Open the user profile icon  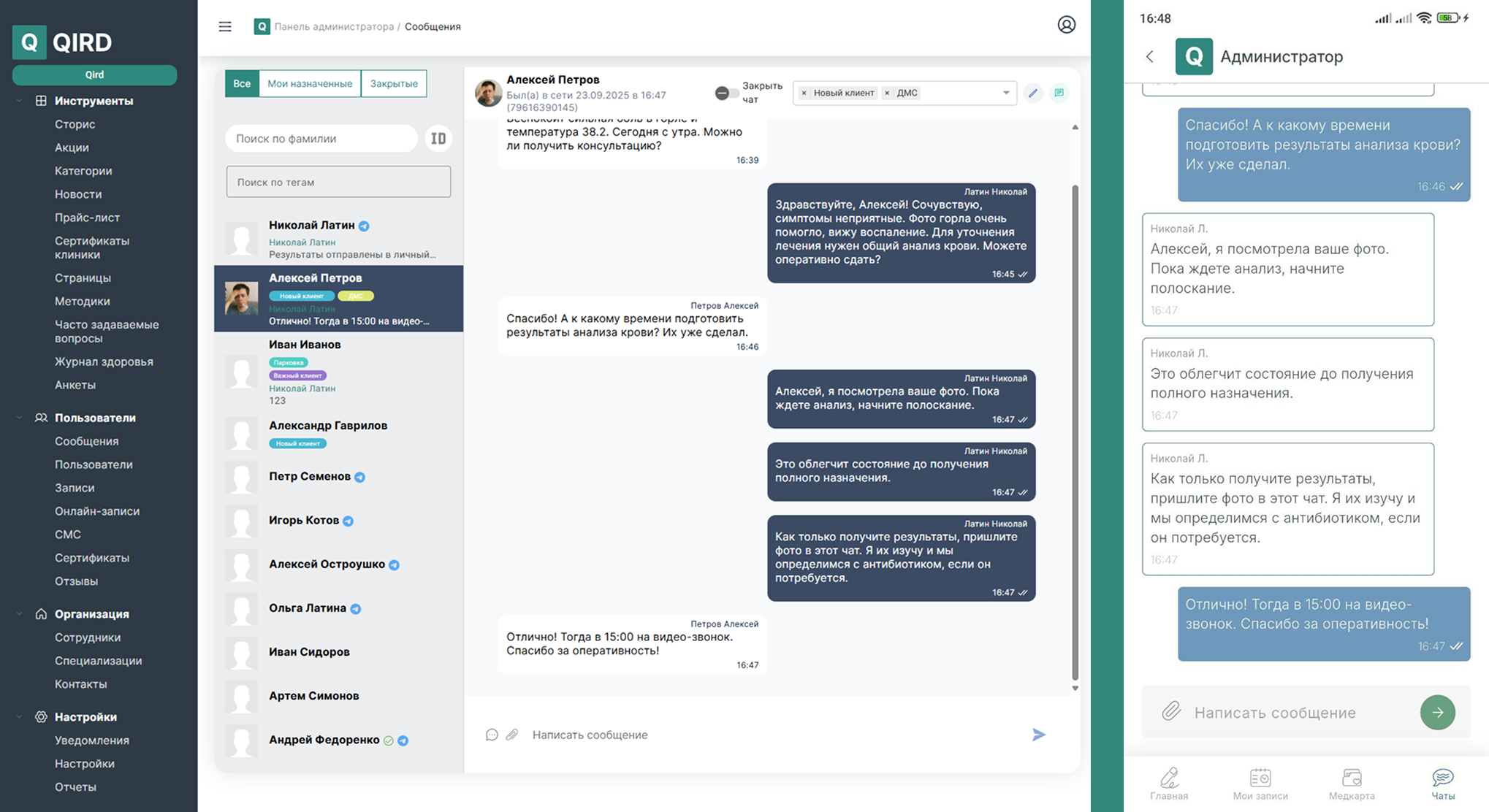(1066, 25)
